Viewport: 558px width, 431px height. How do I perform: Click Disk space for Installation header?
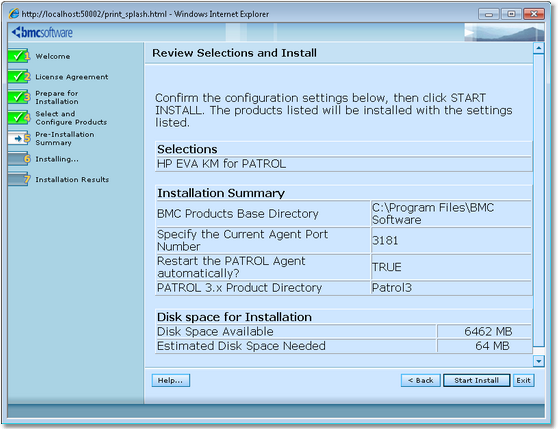pos(235,317)
